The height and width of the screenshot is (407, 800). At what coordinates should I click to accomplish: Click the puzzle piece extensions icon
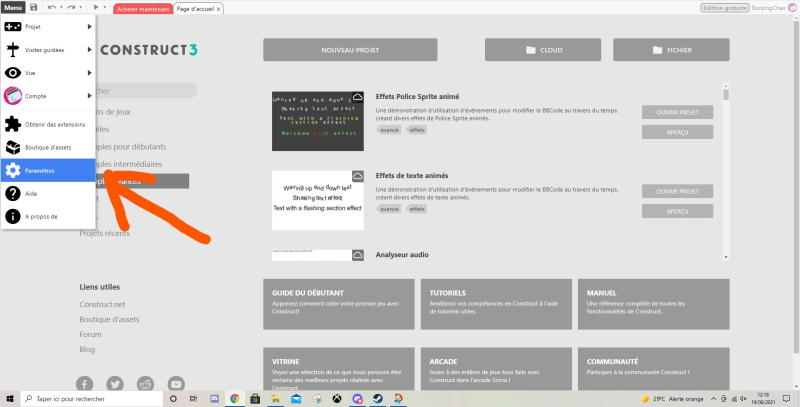click(x=13, y=124)
